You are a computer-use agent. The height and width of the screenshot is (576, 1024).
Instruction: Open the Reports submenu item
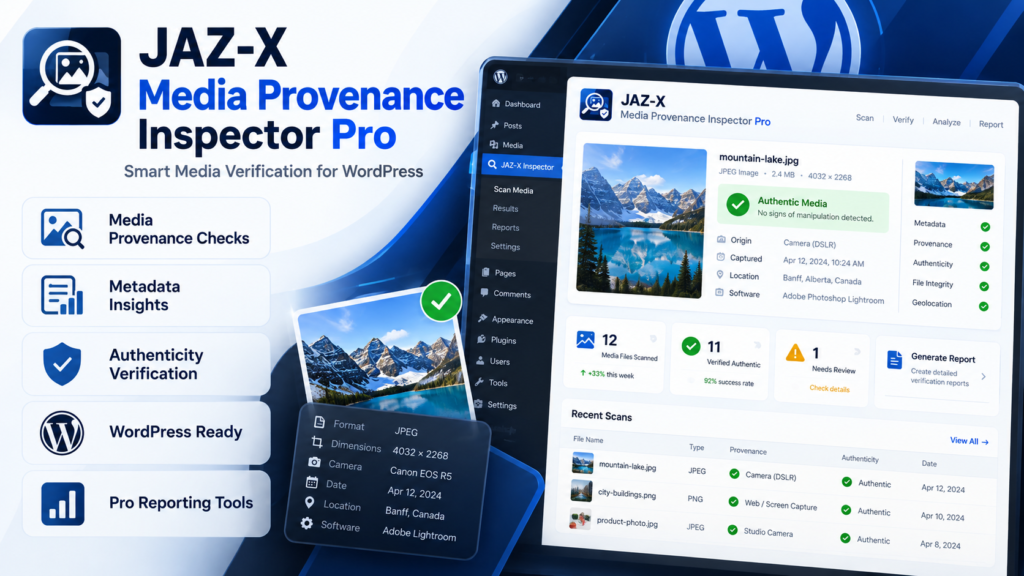pyautogui.click(x=505, y=227)
